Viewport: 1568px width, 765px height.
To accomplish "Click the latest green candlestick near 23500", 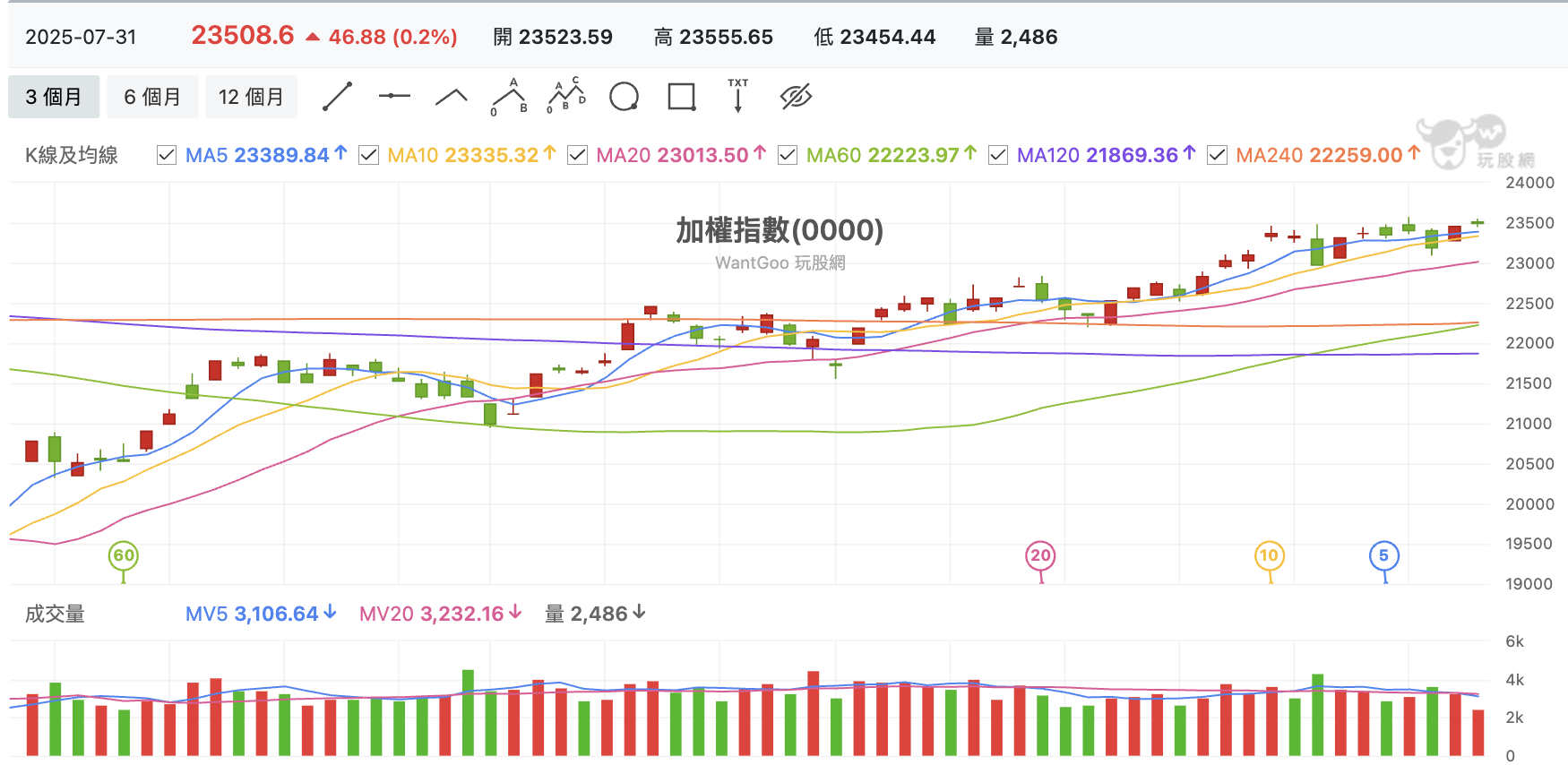I will [1478, 222].
